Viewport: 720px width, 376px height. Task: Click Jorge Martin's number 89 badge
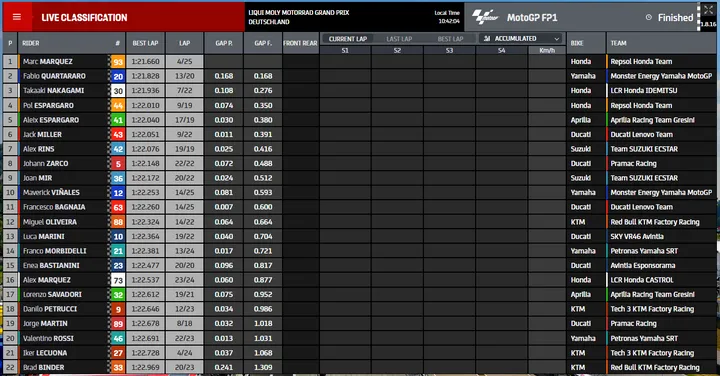tap(118, 324)
